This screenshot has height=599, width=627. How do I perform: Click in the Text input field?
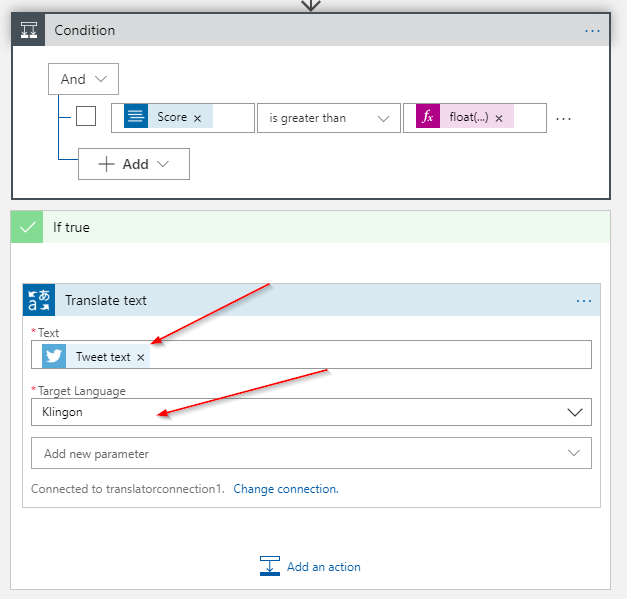[370, 356]
